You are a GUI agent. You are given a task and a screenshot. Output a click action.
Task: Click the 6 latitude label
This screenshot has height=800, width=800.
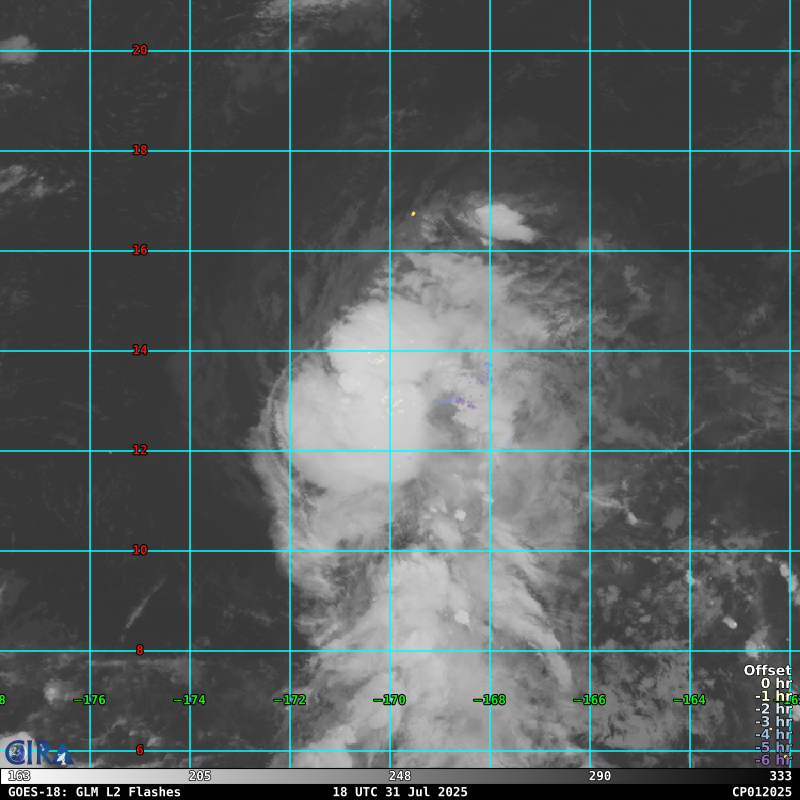(140, 750)
